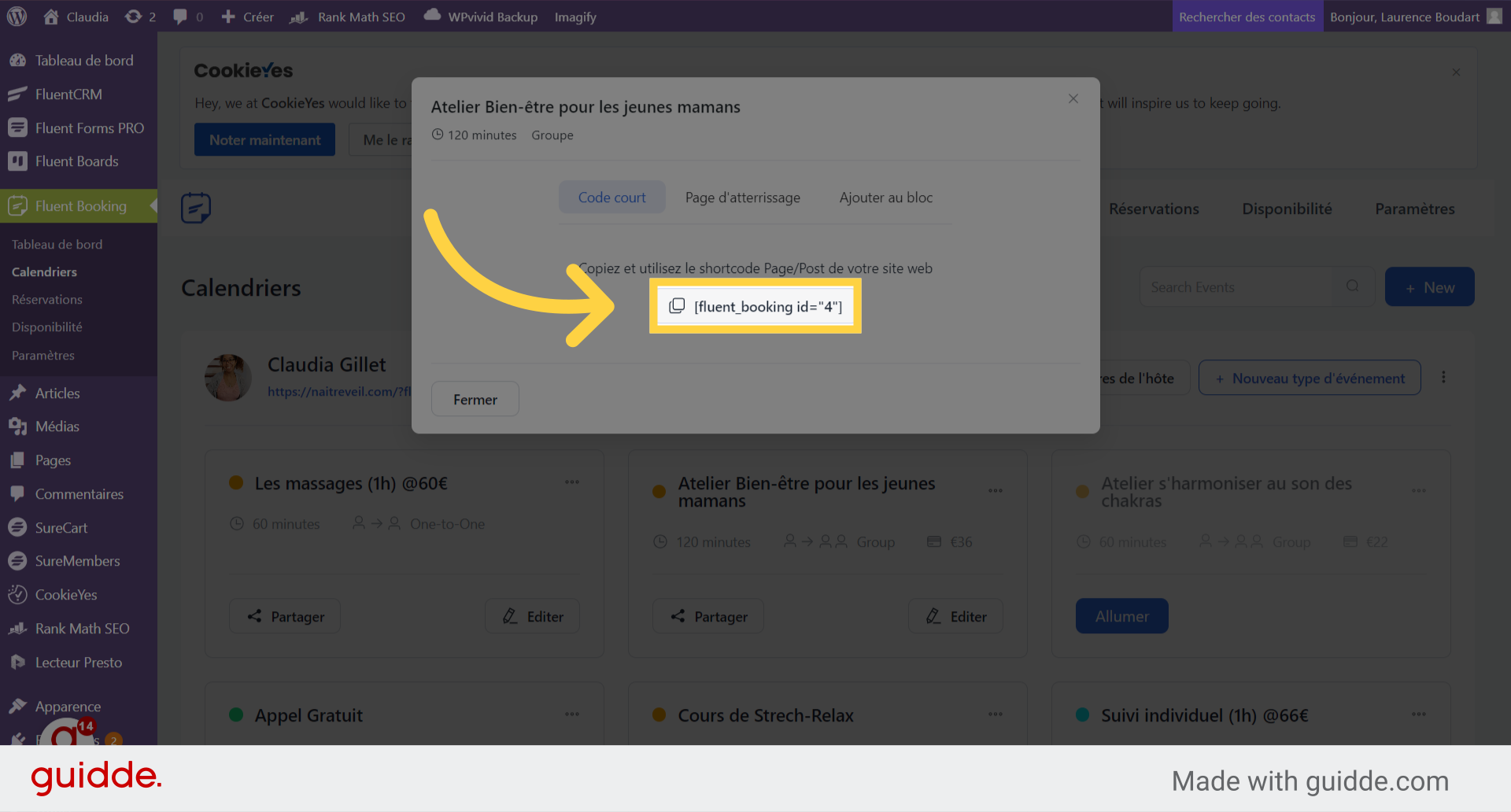Open Réservations top navigation tab
This screenshot has height=812, width=1511.
1154,209
